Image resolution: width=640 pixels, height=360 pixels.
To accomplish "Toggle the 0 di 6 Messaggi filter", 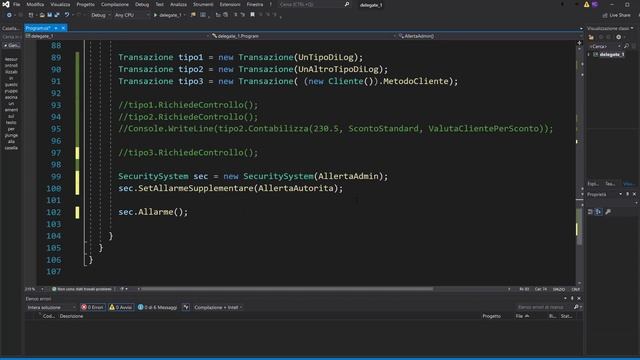I will pos(158,307).
